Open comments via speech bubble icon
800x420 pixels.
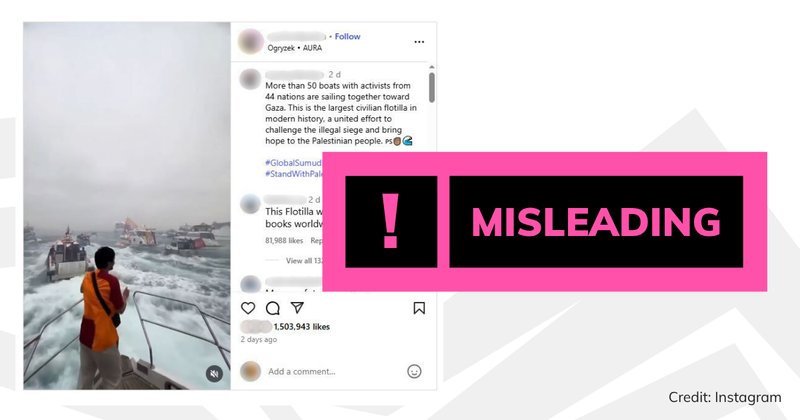tap(273, 308)
